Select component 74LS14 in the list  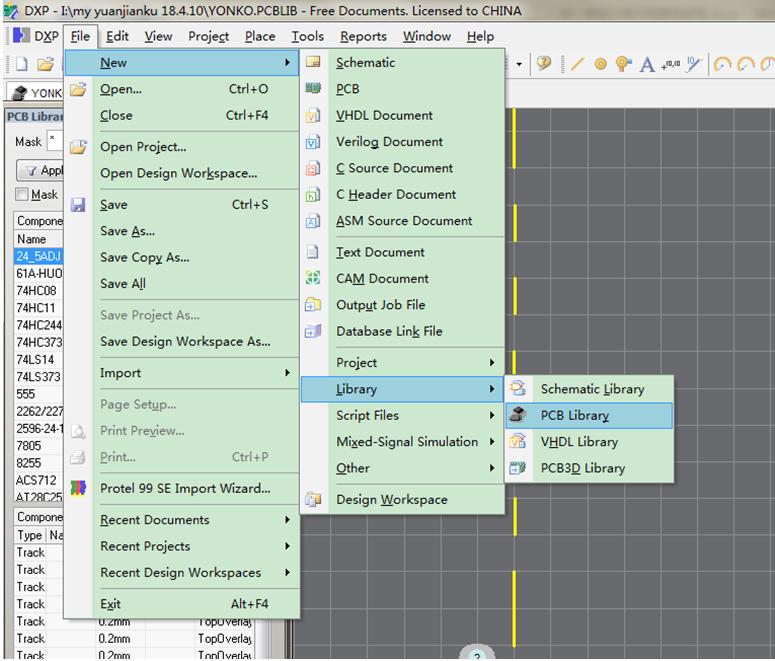click(39, 359)
